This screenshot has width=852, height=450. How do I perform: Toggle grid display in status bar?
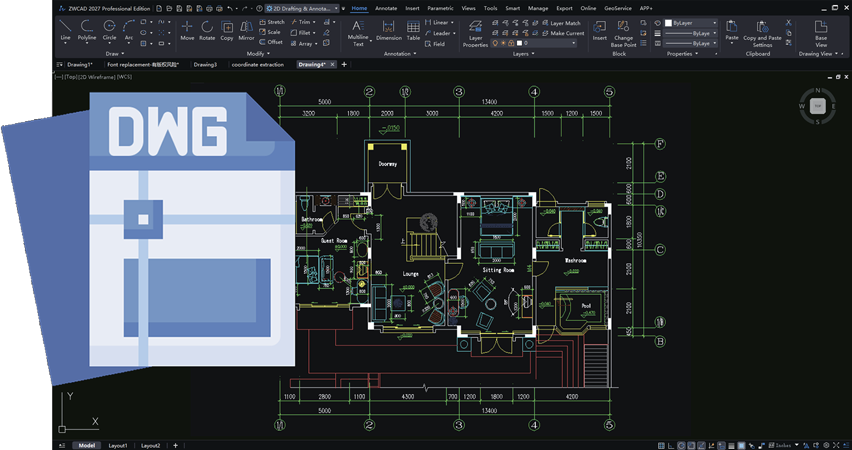pyautogui.click(x=661, y=446)
